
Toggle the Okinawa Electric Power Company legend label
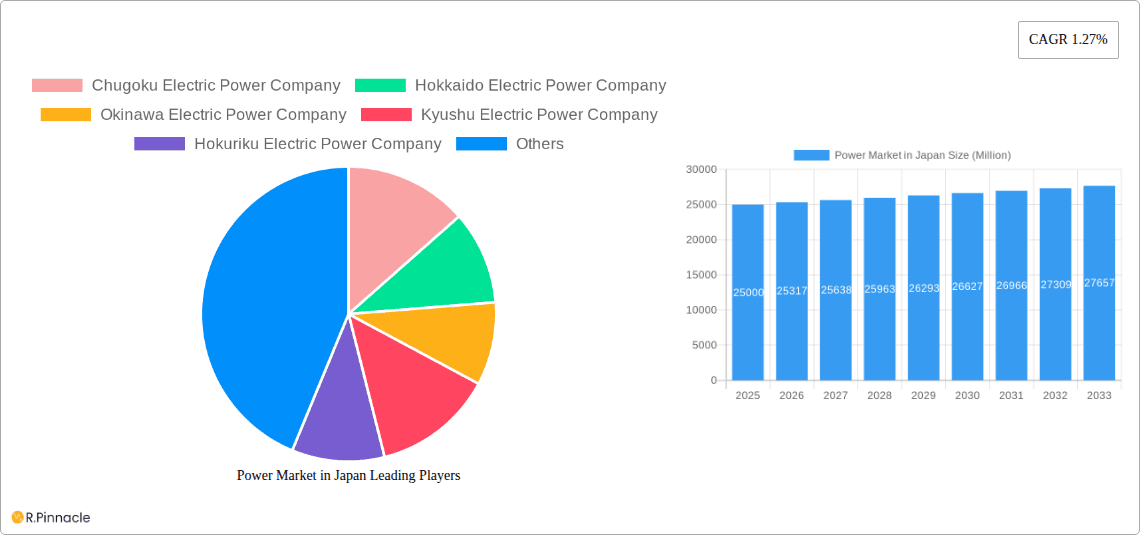point(223,115)
